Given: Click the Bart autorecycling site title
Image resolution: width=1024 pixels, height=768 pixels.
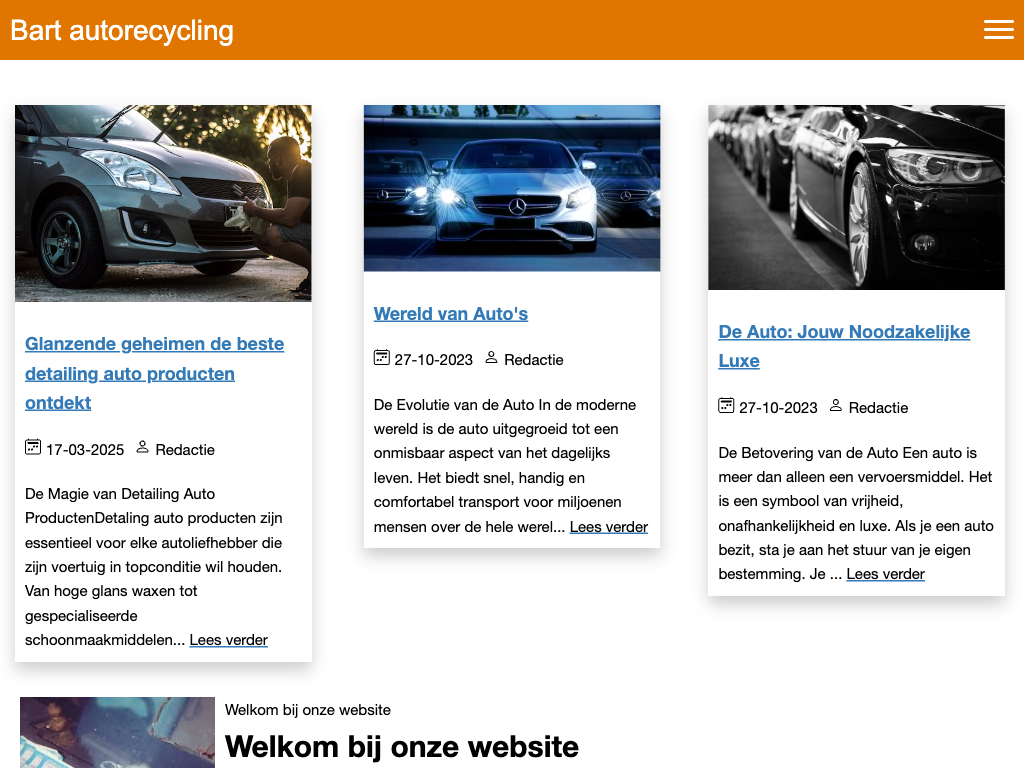Looking at the screenshot, I should (122, 30).
